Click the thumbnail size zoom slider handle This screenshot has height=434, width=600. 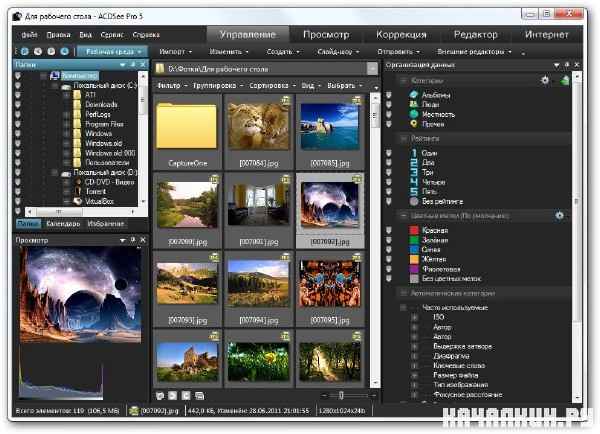341,395
